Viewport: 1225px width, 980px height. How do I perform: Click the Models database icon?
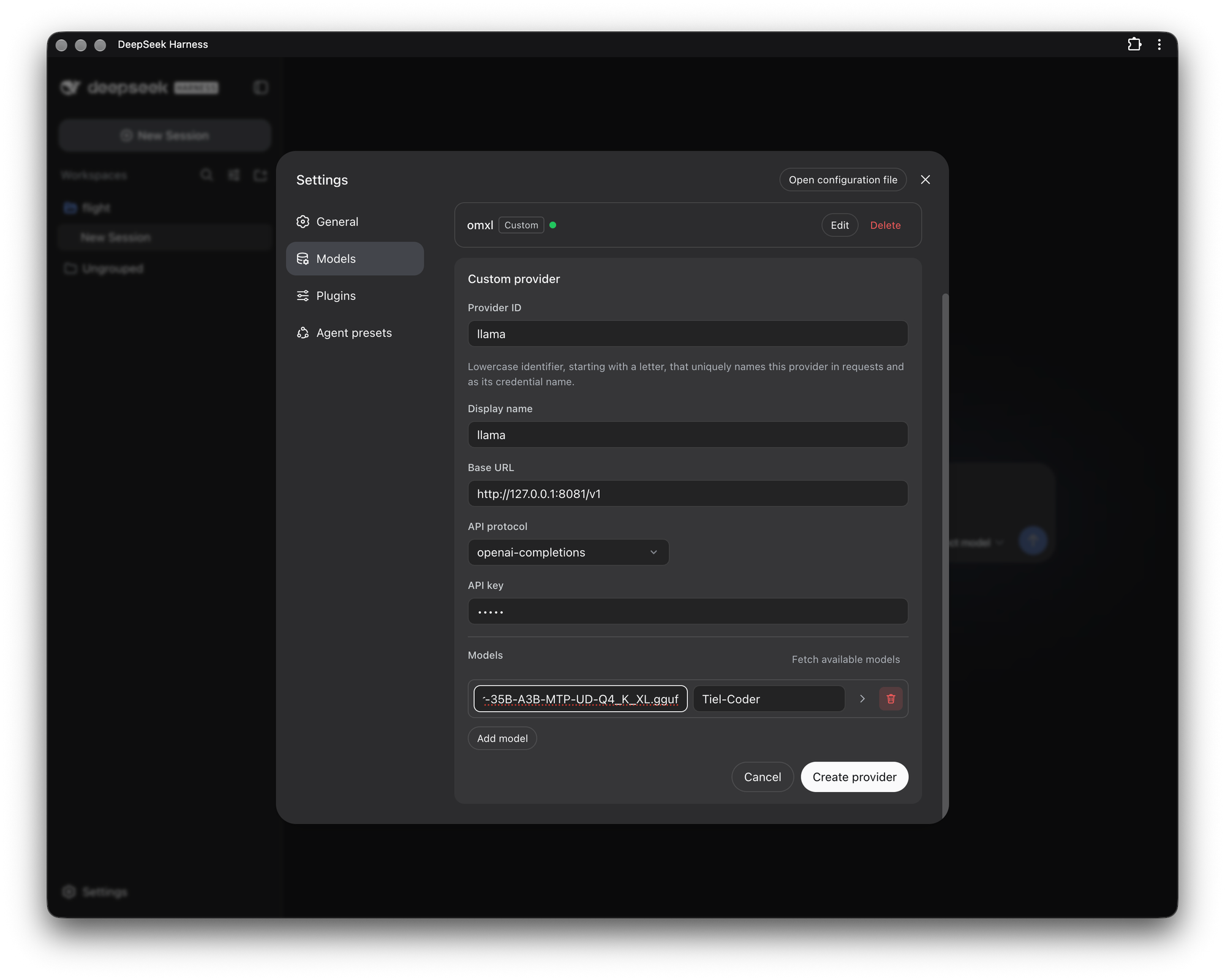(303, 258)
